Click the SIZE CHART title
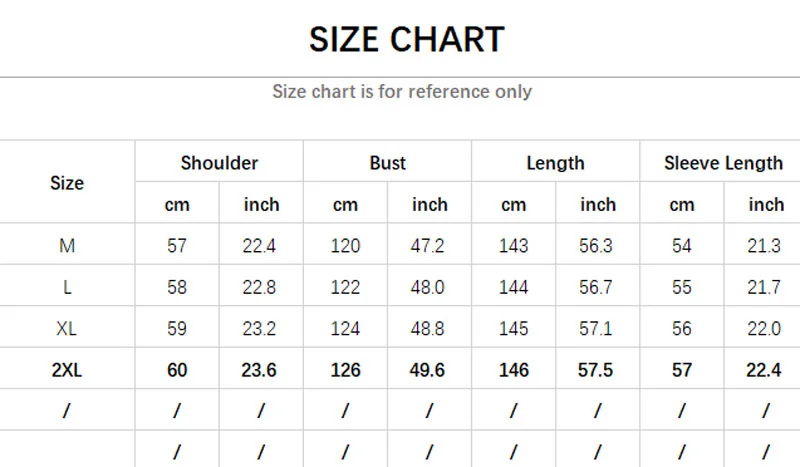Screen dimensions: 800x467 click(406, 40)
